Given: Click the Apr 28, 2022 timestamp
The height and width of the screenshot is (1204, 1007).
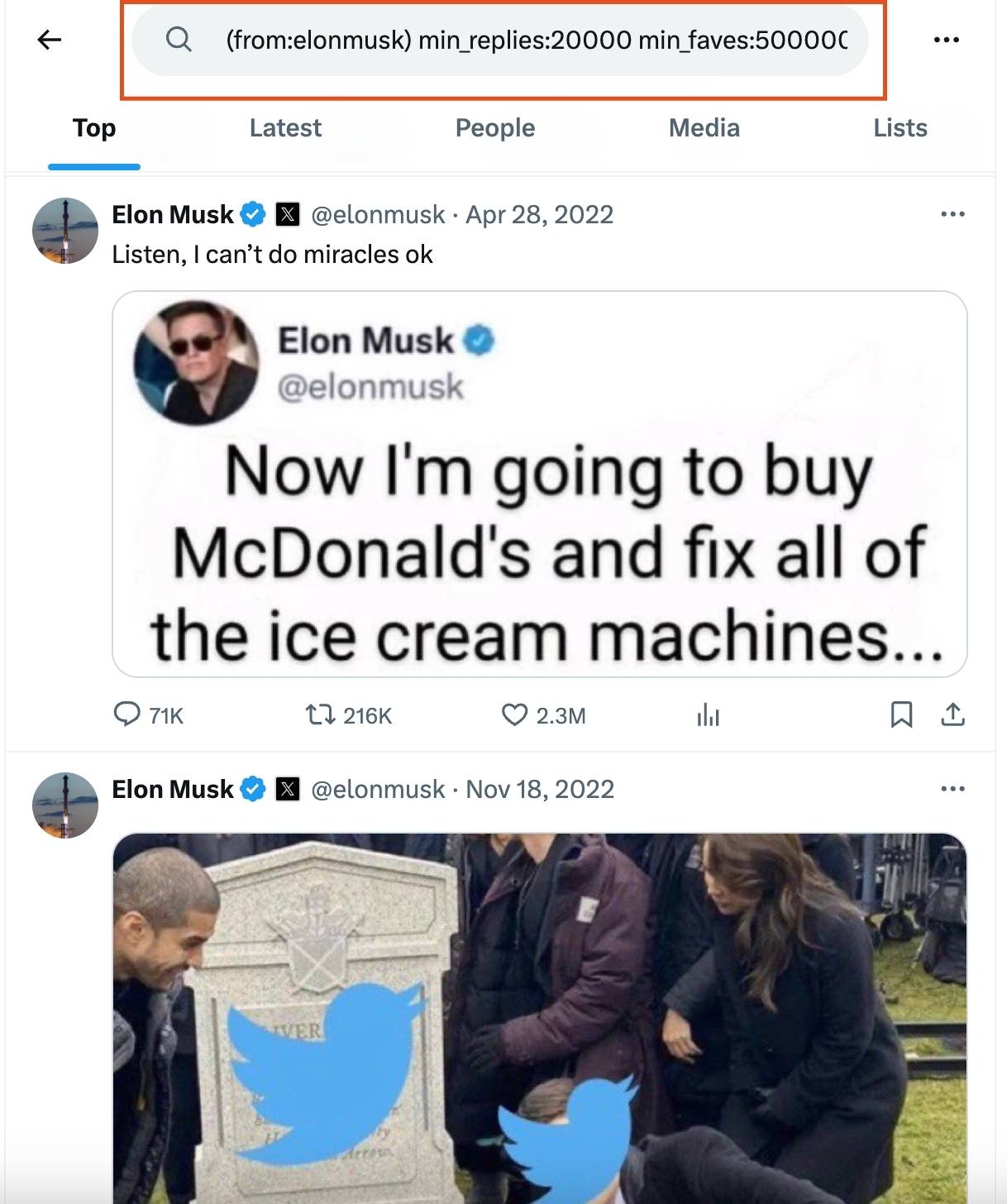Looking at the screenshot, I should 540,213.
